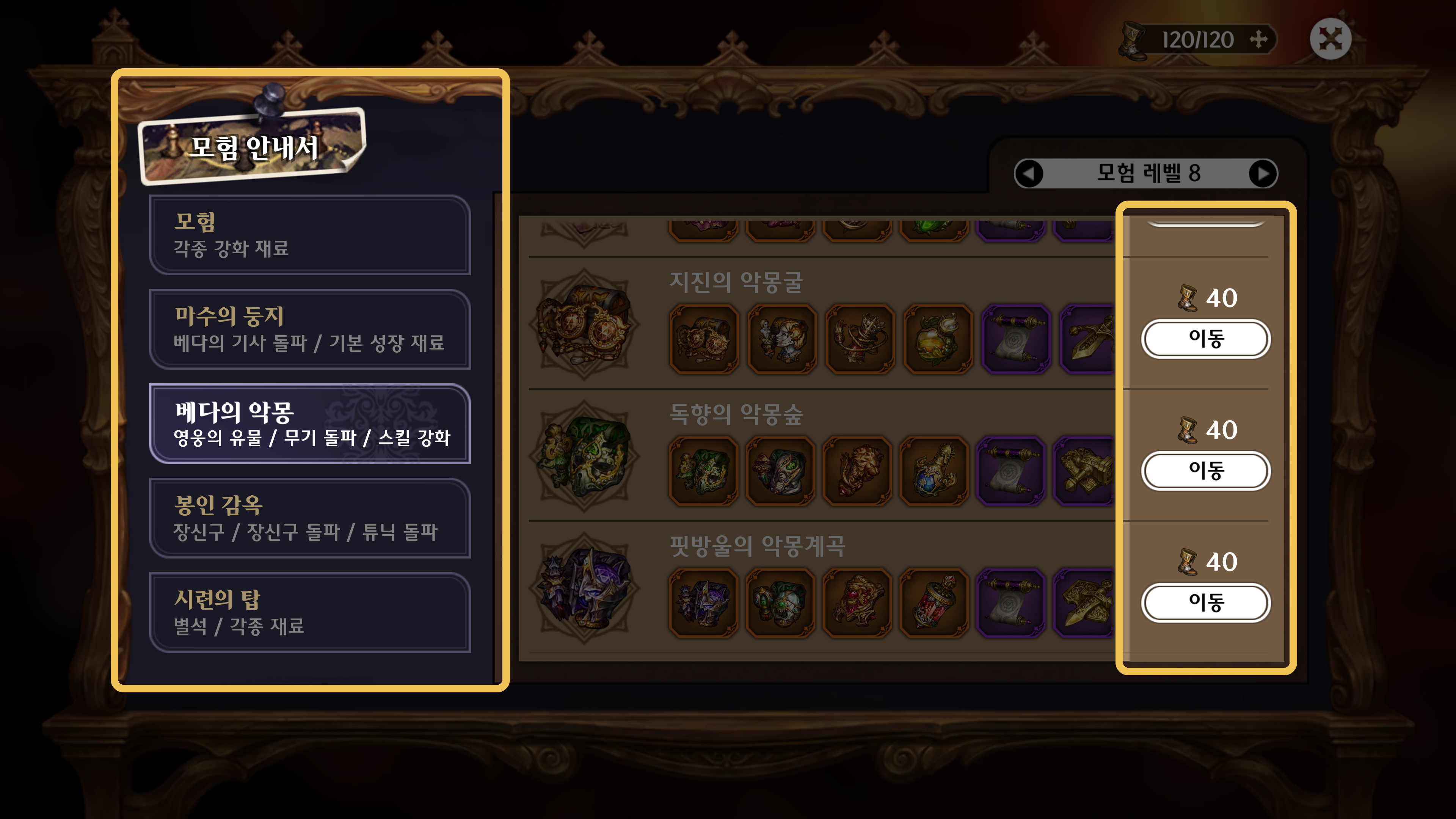
Task: Increase adventure level with right arrow
Action: tap(1263, 174)
